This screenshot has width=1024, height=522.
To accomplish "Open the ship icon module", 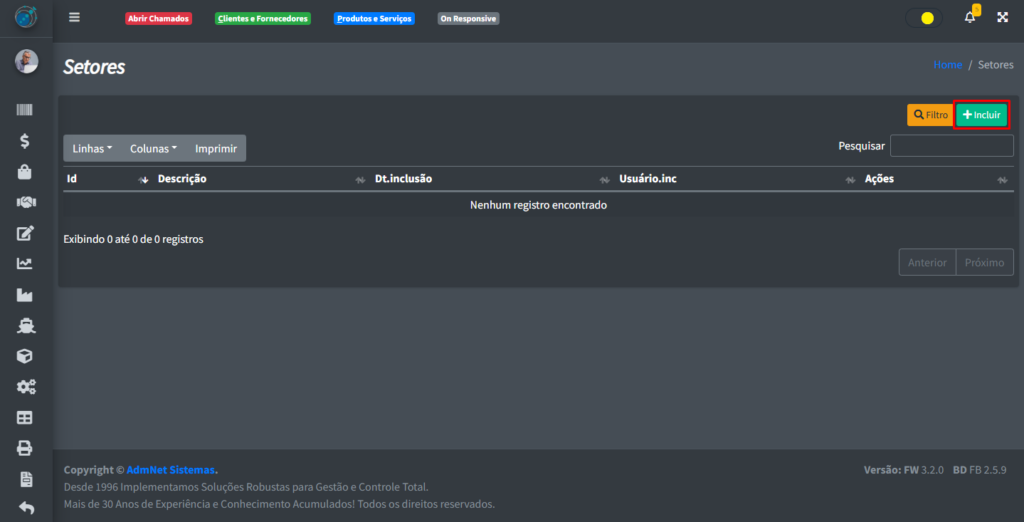I will pos(25,326).
